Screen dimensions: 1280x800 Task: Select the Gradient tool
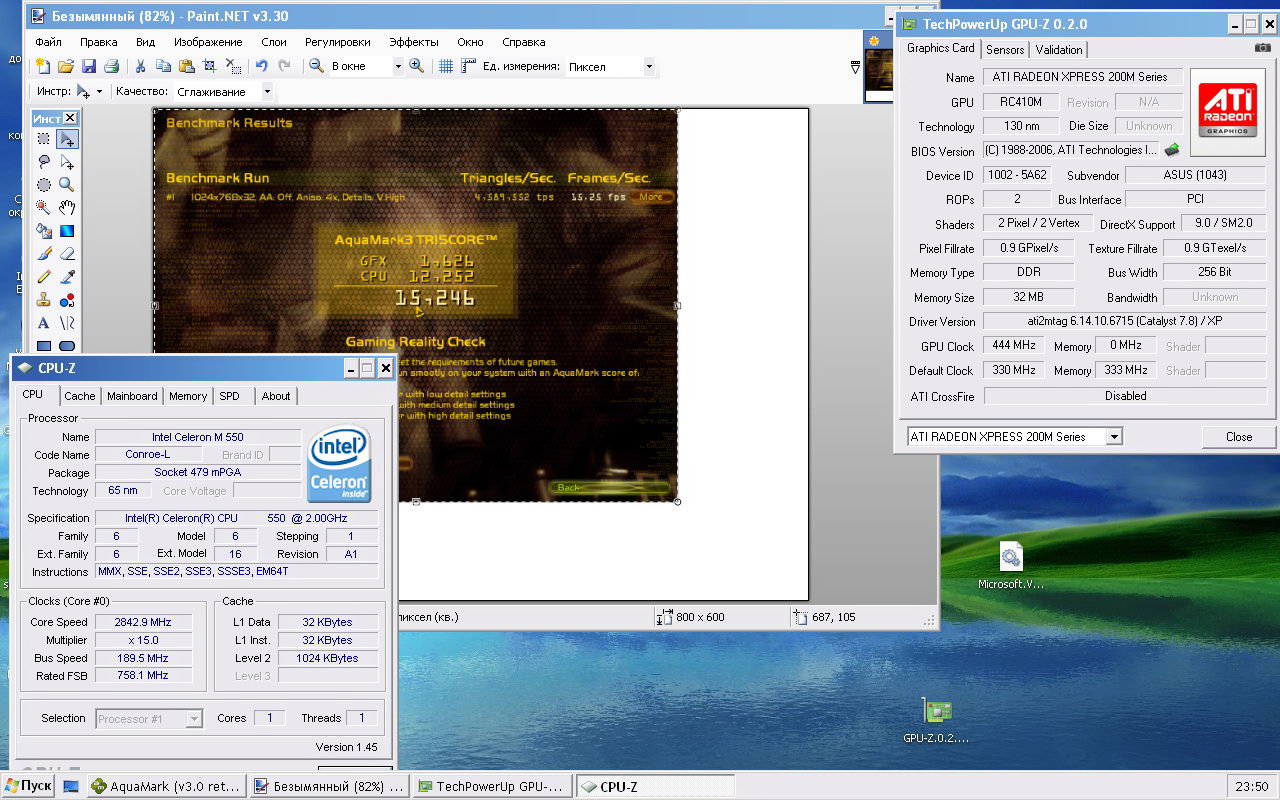(x=67, y=231)
